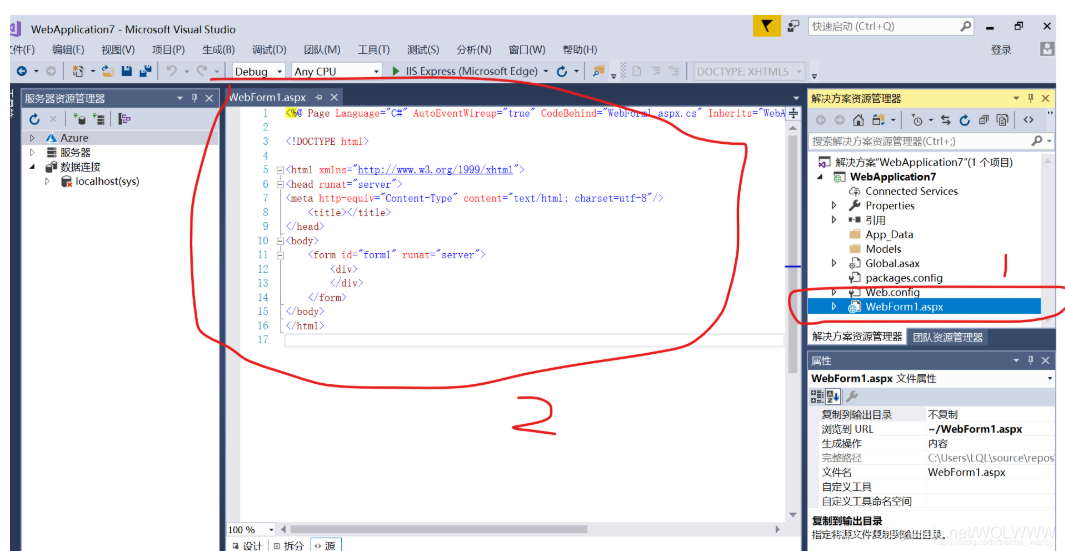Click the Solution Explorer search box

pos(931,141)
